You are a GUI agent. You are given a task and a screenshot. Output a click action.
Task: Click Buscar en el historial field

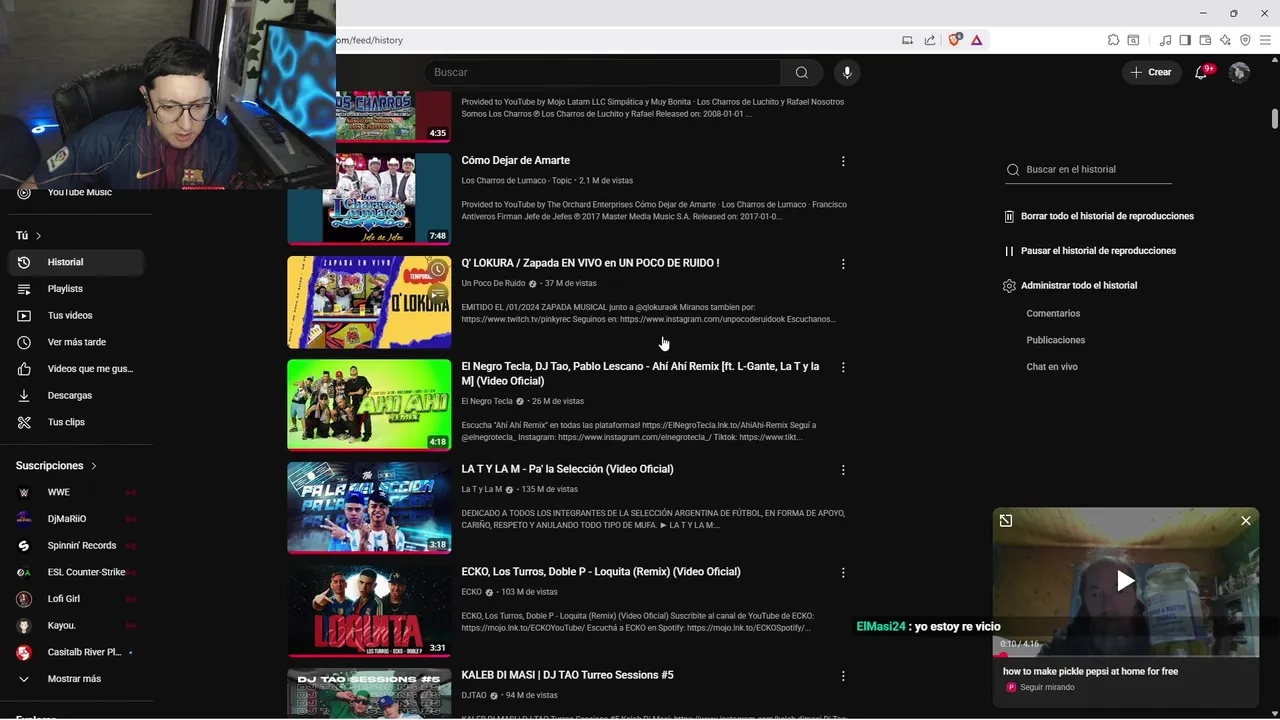1088,169
